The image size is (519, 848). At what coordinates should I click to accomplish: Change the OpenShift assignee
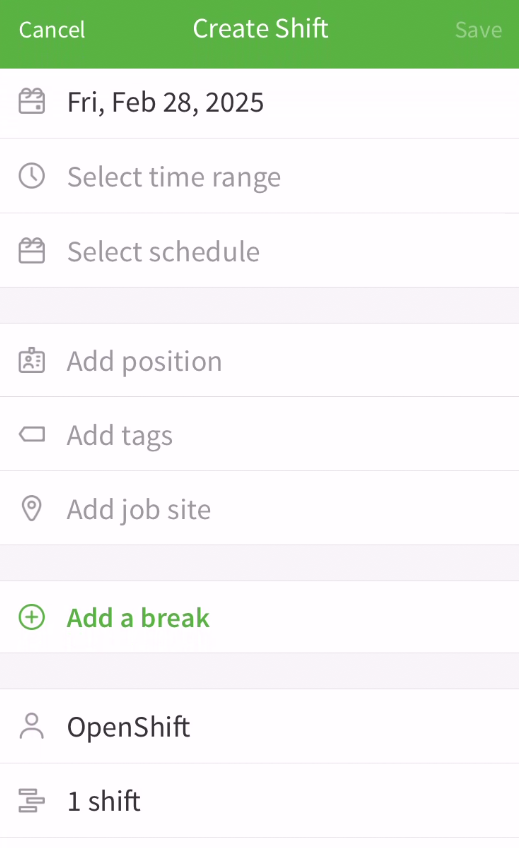260,726
